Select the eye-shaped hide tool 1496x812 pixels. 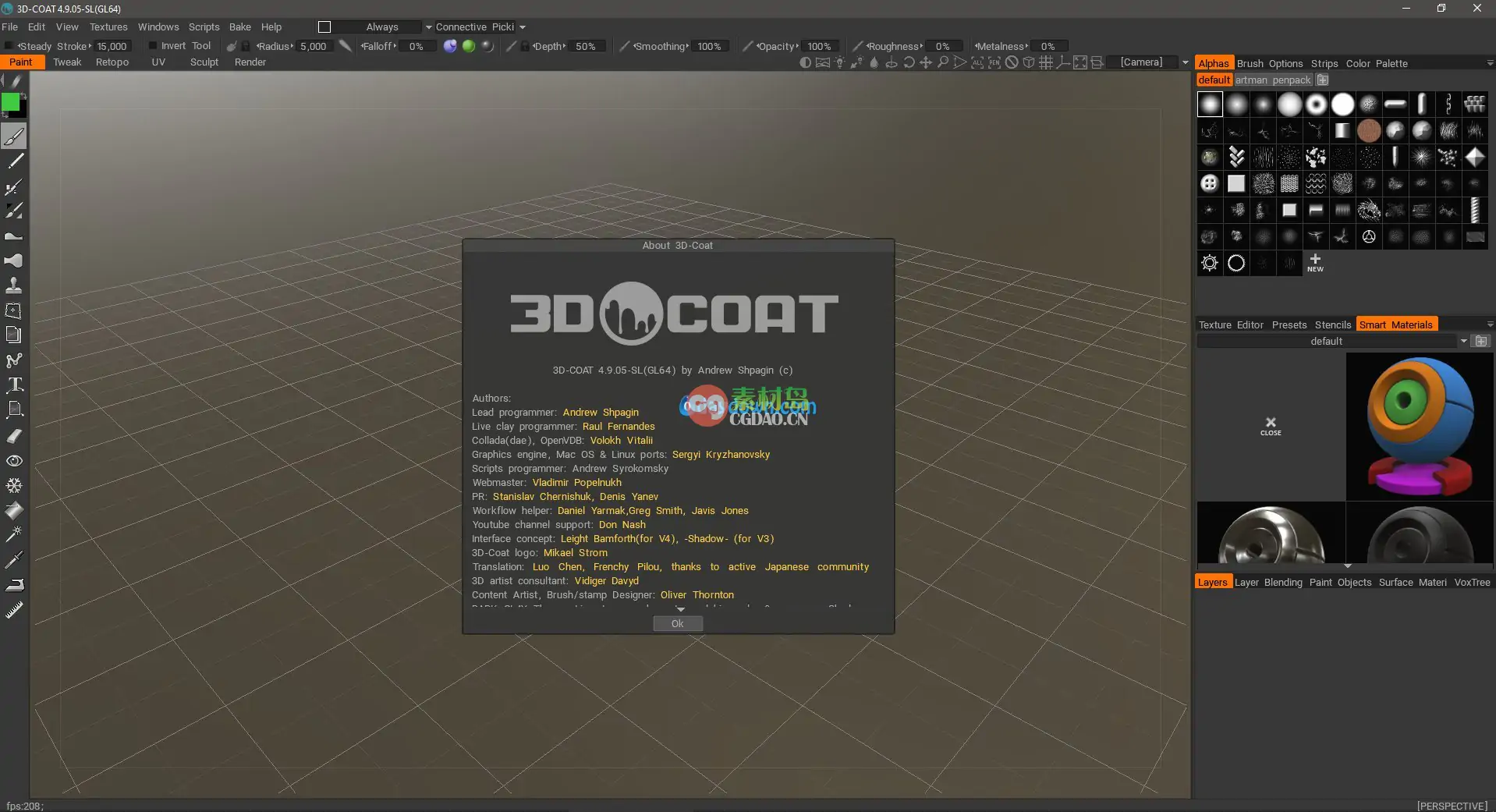[14, 461]
